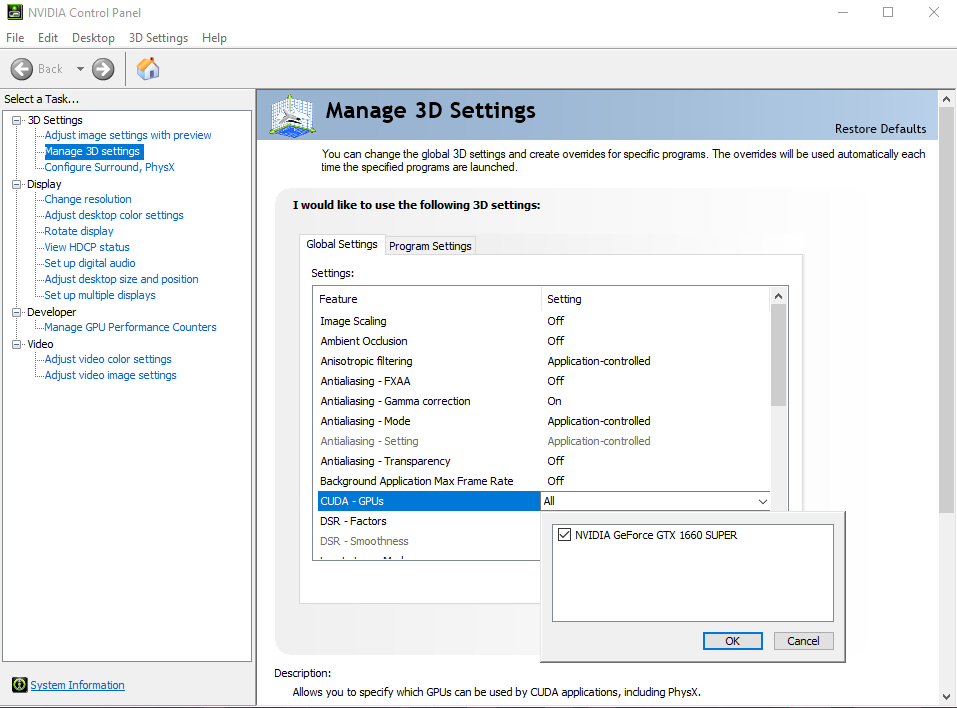The image size is (957, 708).
Task: Open the Edit menu
Action: tap(48, 38)
